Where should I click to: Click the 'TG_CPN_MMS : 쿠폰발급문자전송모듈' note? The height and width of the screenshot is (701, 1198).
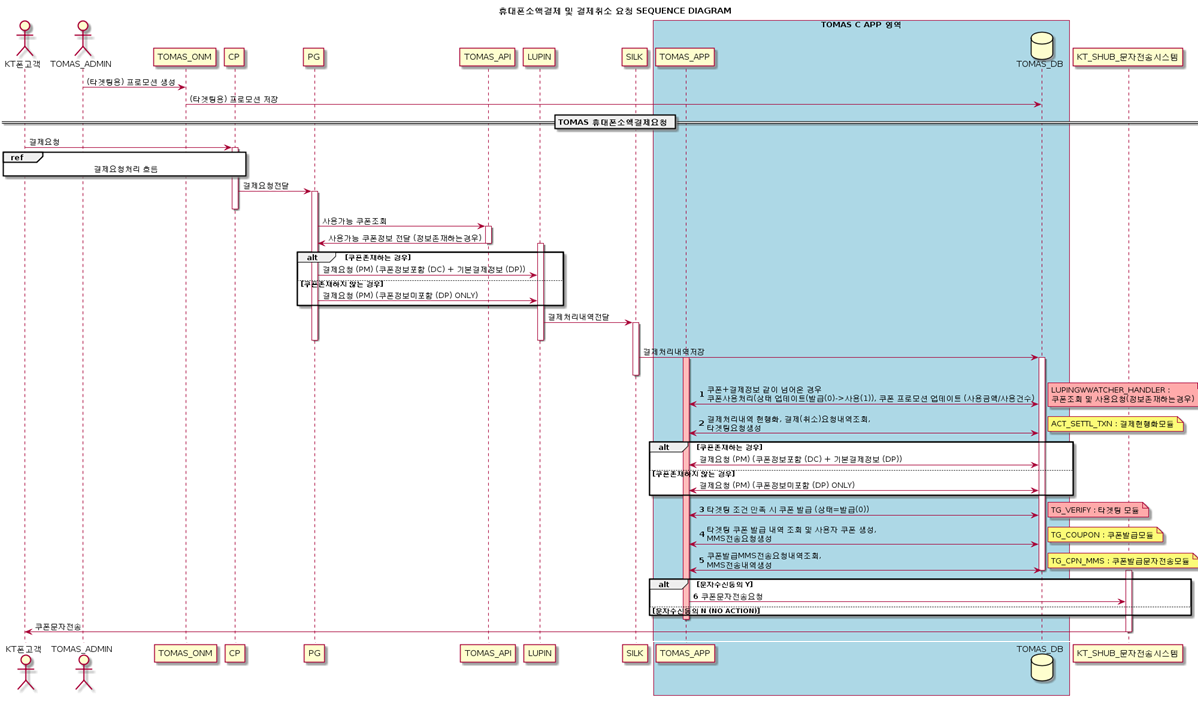tap(1122, 561)
